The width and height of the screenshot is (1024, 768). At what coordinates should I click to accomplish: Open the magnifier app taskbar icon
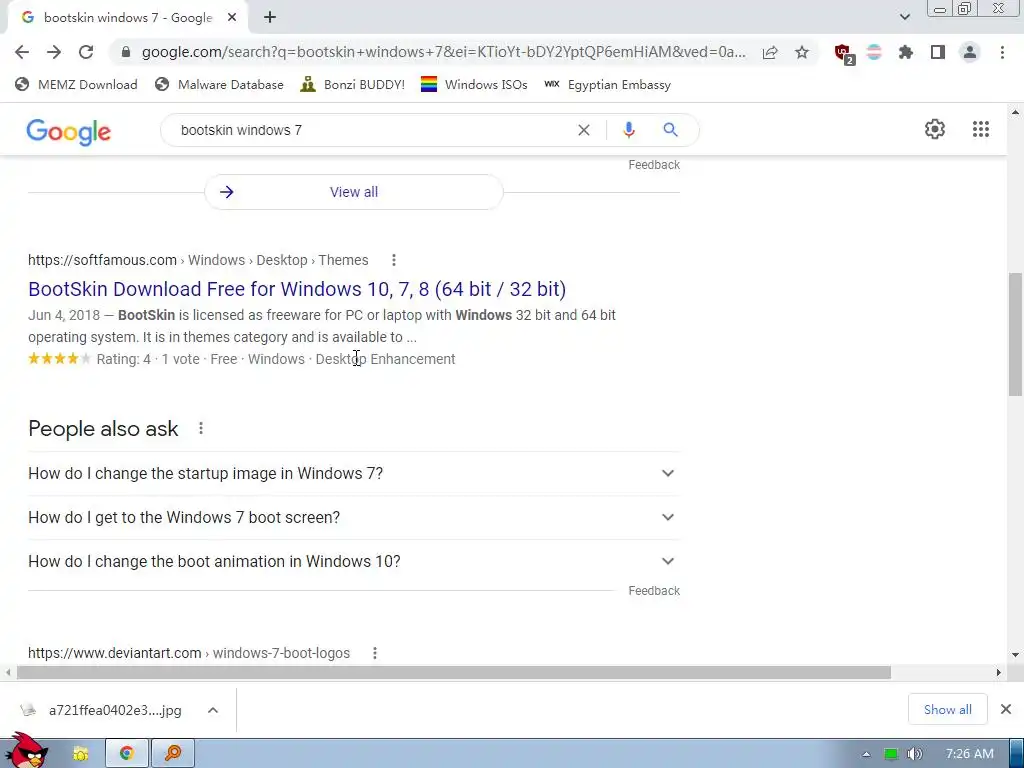pyautogui.click(x=173, y=754)
